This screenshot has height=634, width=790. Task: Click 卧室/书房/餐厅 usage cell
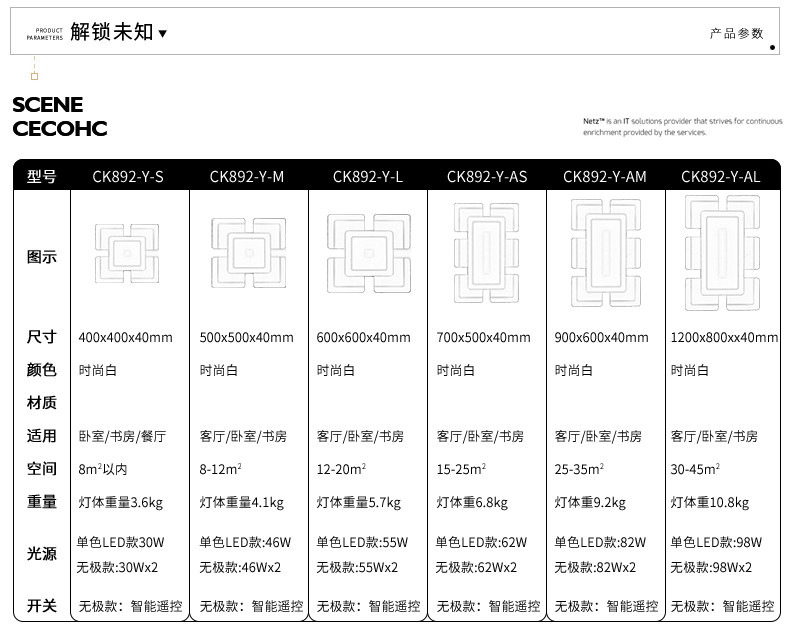(122, 436)
